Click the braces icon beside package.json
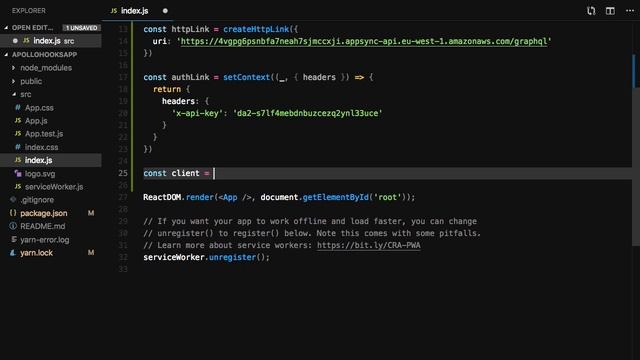 coord(13,213)
